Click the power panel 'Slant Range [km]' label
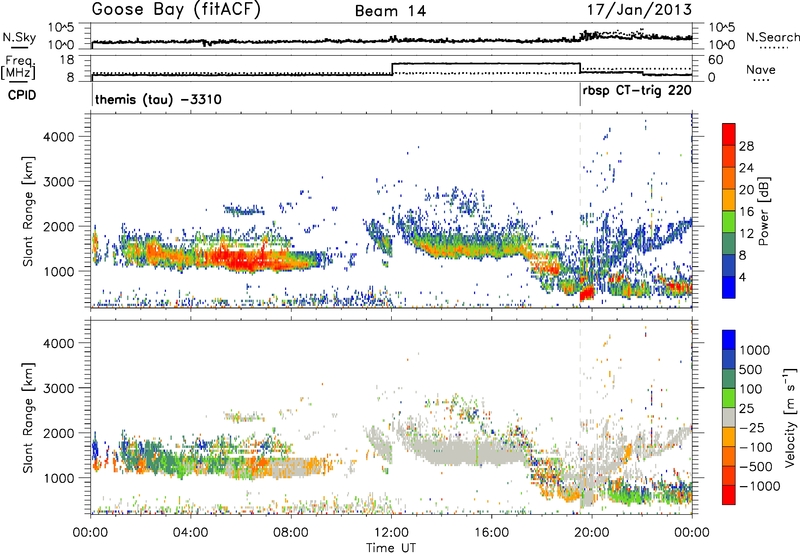The width and height of the screenshot is (800, 554). pos(28,211)
